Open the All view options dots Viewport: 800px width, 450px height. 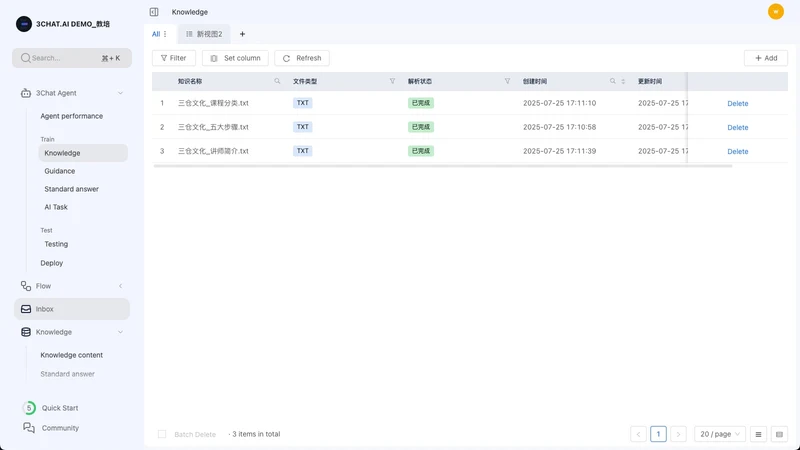(165, 34)
